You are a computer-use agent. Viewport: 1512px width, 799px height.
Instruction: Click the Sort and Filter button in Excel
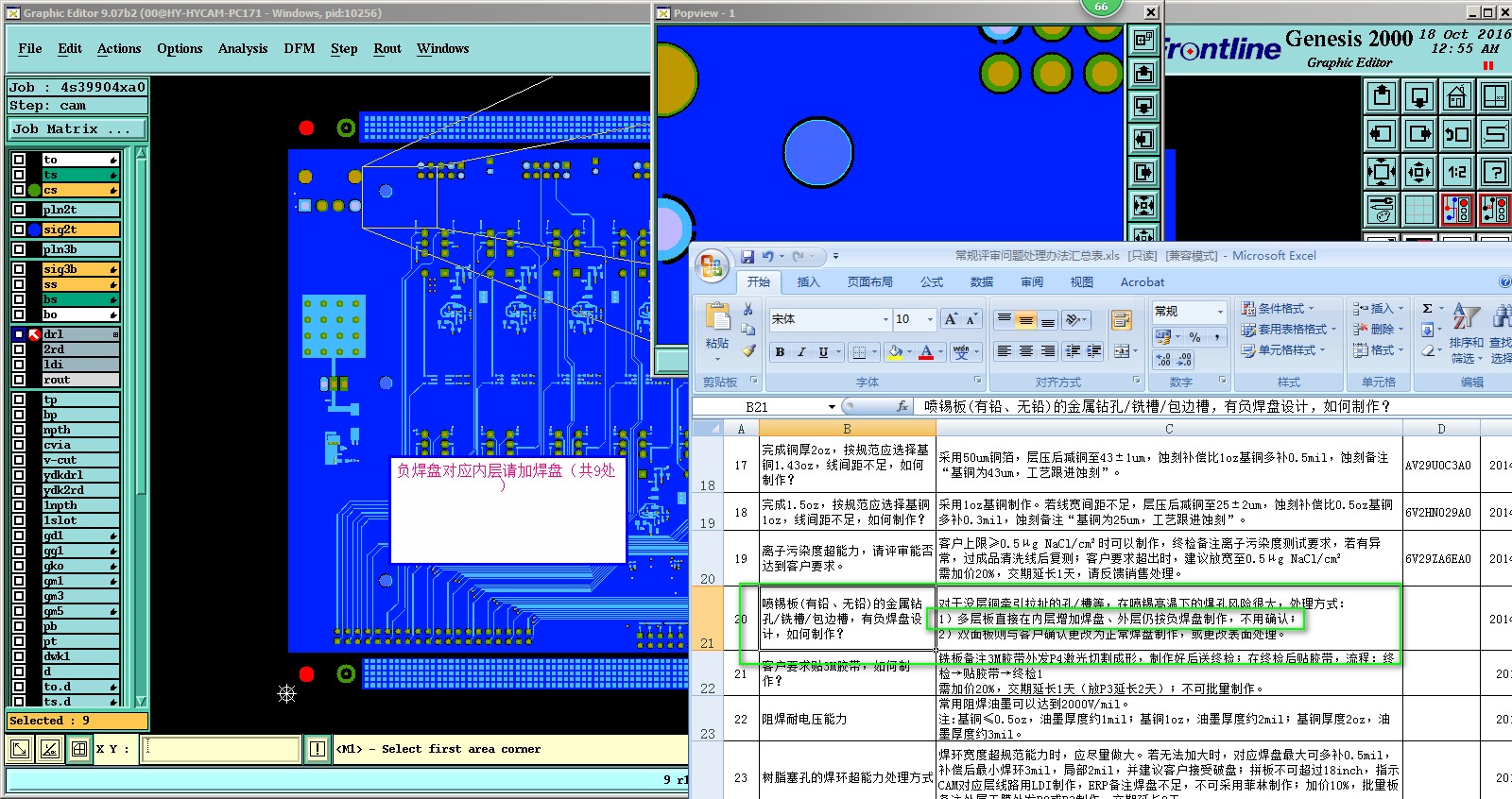click(x=1467, y=332)
